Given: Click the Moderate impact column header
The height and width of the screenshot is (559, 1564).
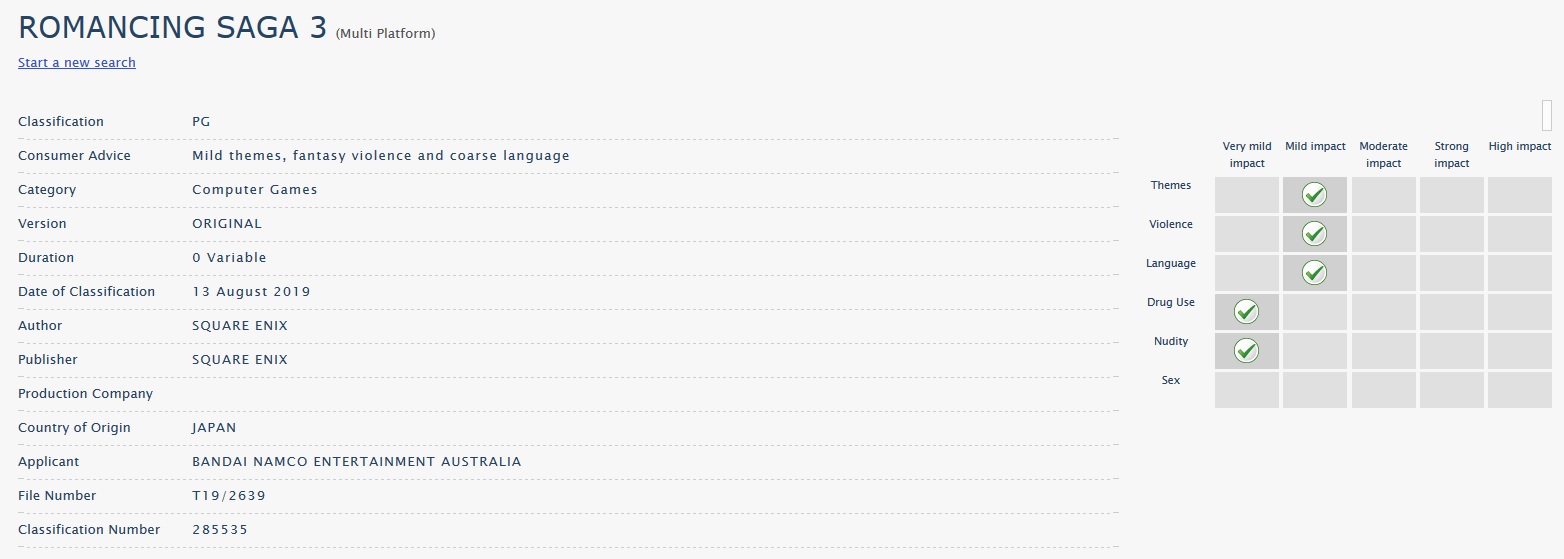Looking at the screenshot, I should [1383, 155].
